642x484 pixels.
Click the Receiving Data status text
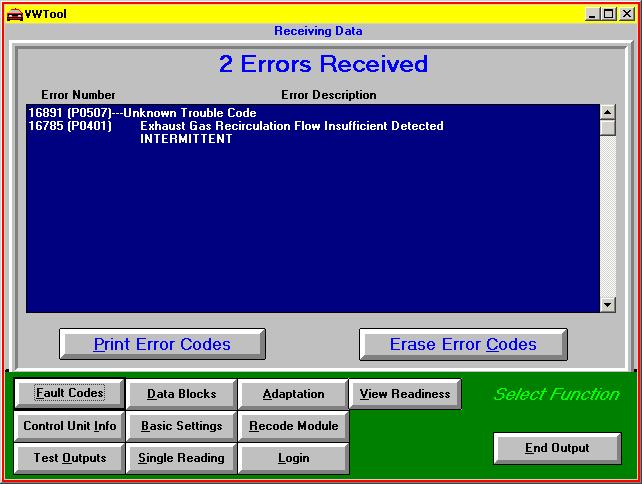click(318, 31)
